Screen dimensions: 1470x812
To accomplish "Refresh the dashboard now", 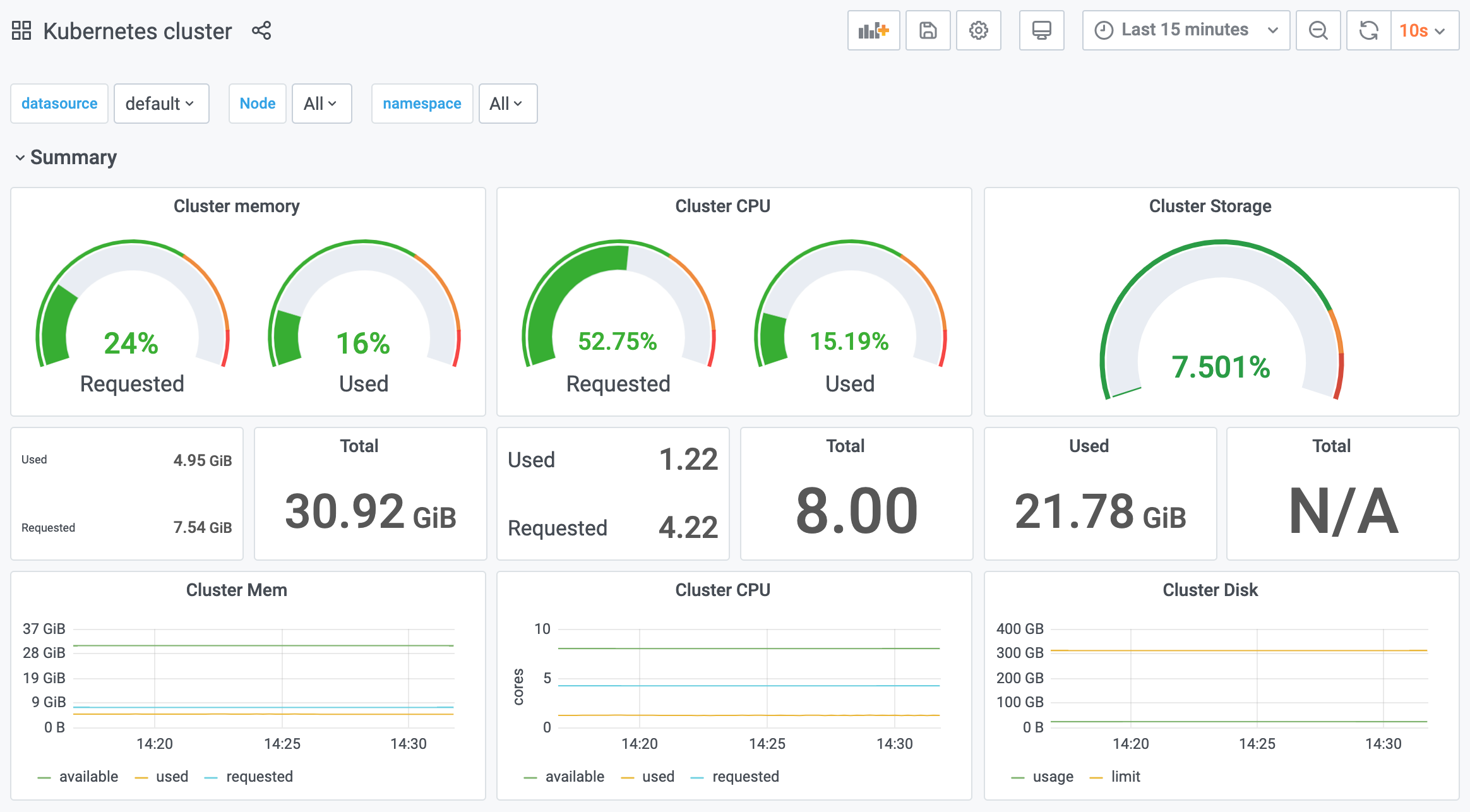I will [x=1368, y=30].
